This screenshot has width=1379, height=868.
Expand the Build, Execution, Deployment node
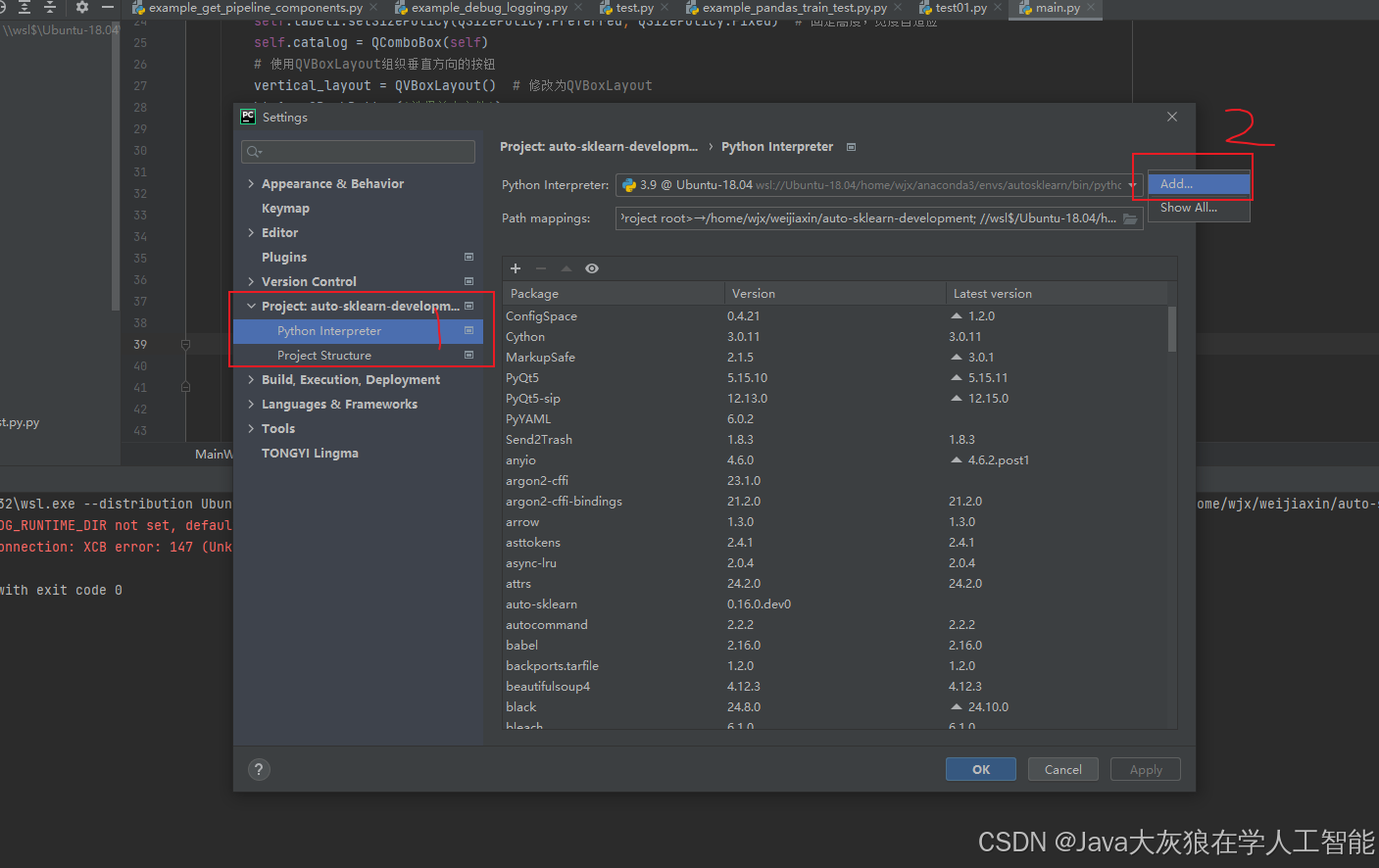tap(251, 379)
